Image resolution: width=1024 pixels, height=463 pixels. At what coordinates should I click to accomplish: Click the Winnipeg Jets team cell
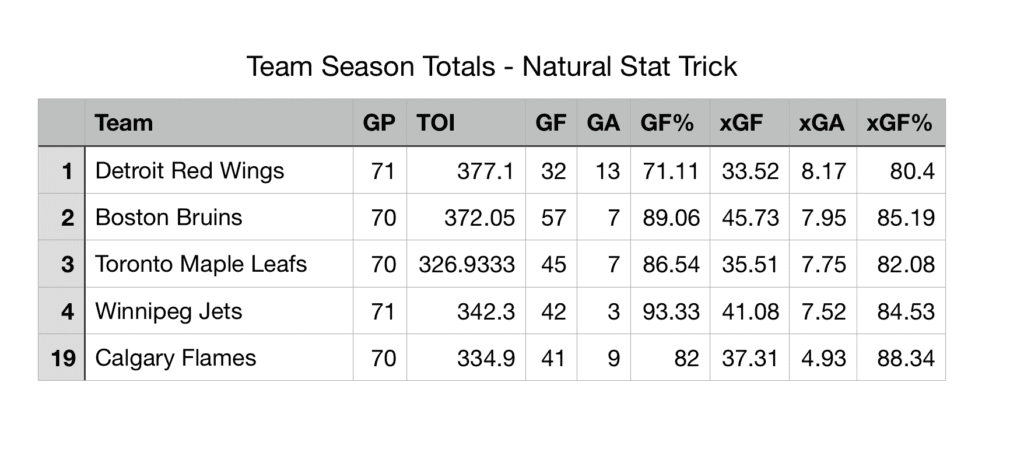(x=168, y=311)
